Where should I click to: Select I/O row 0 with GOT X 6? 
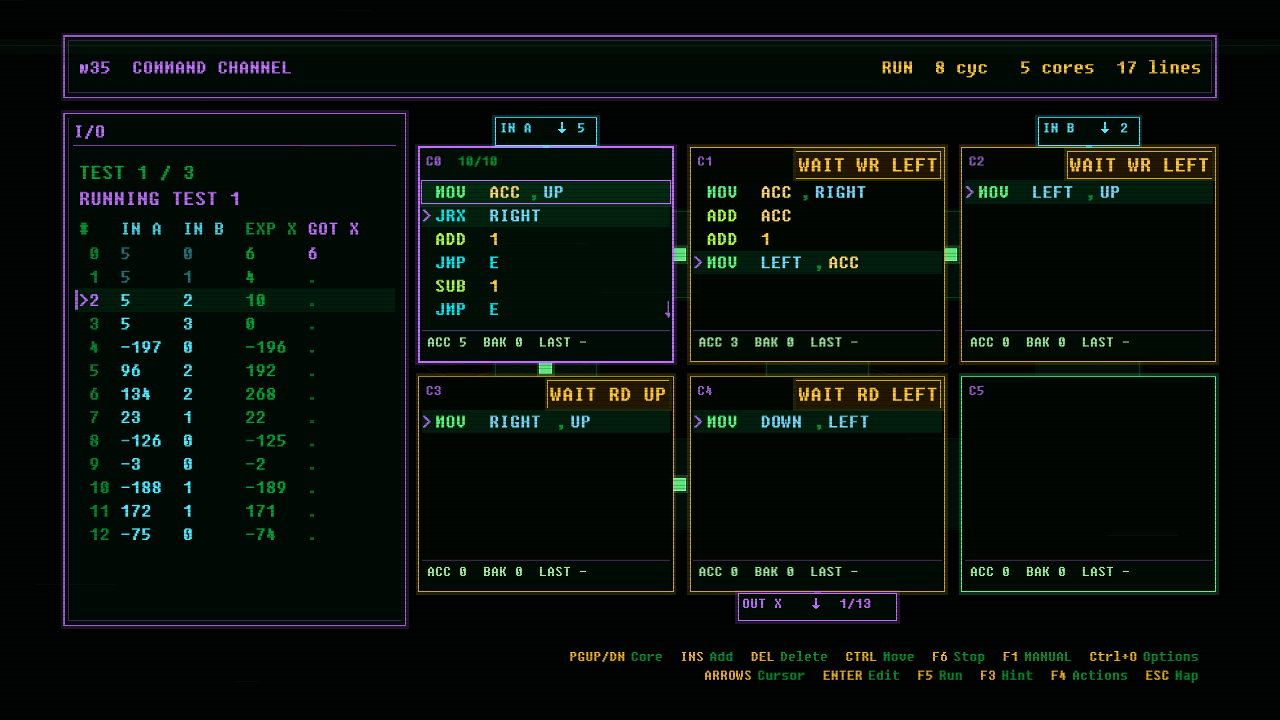click(x=236, y=254)
